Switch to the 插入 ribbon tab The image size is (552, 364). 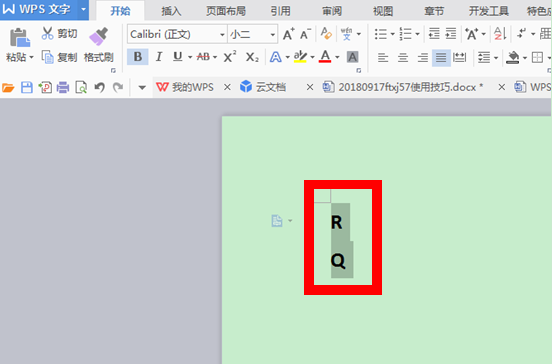(171, 11)
